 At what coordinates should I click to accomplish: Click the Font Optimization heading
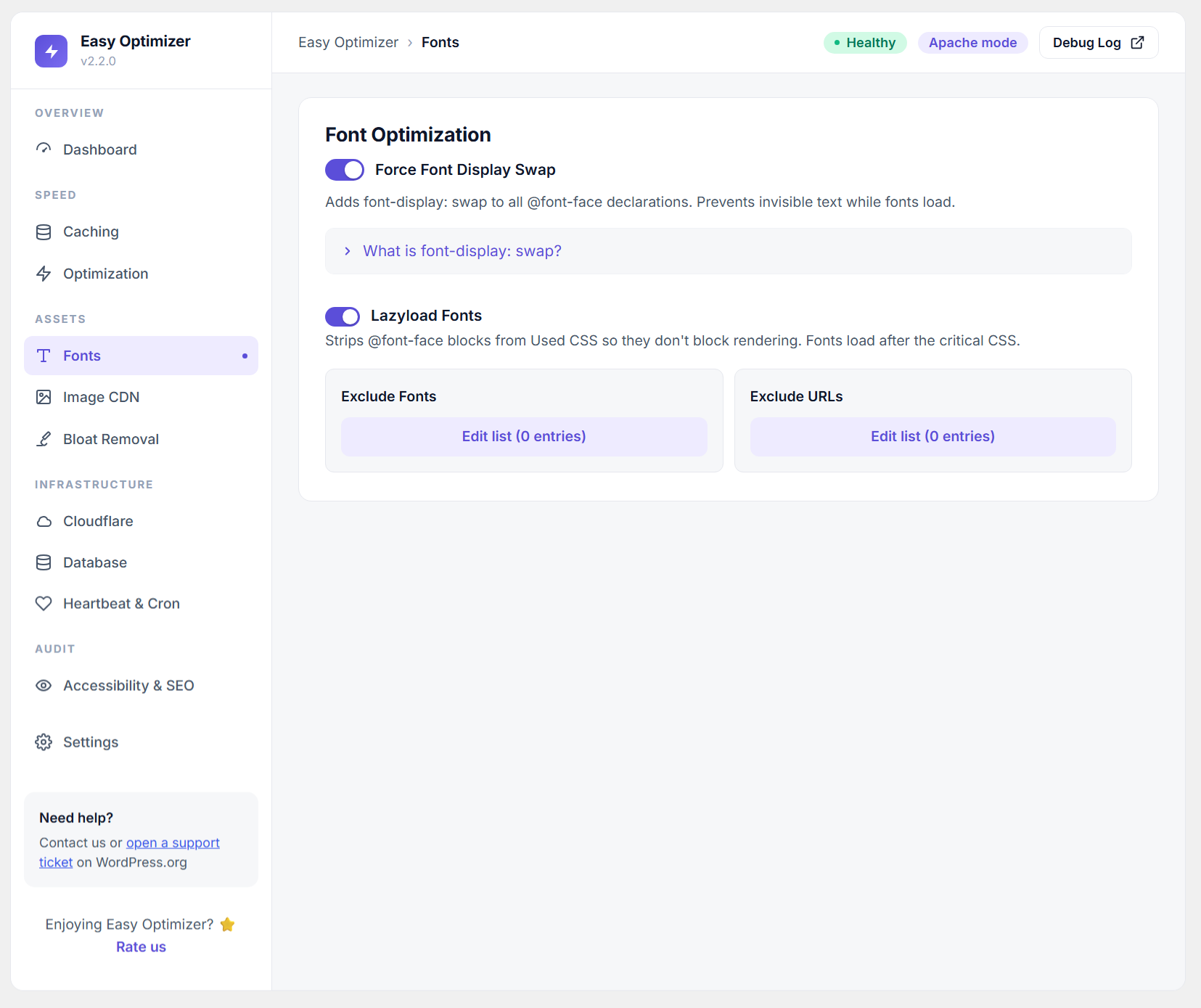coord(408,135)
